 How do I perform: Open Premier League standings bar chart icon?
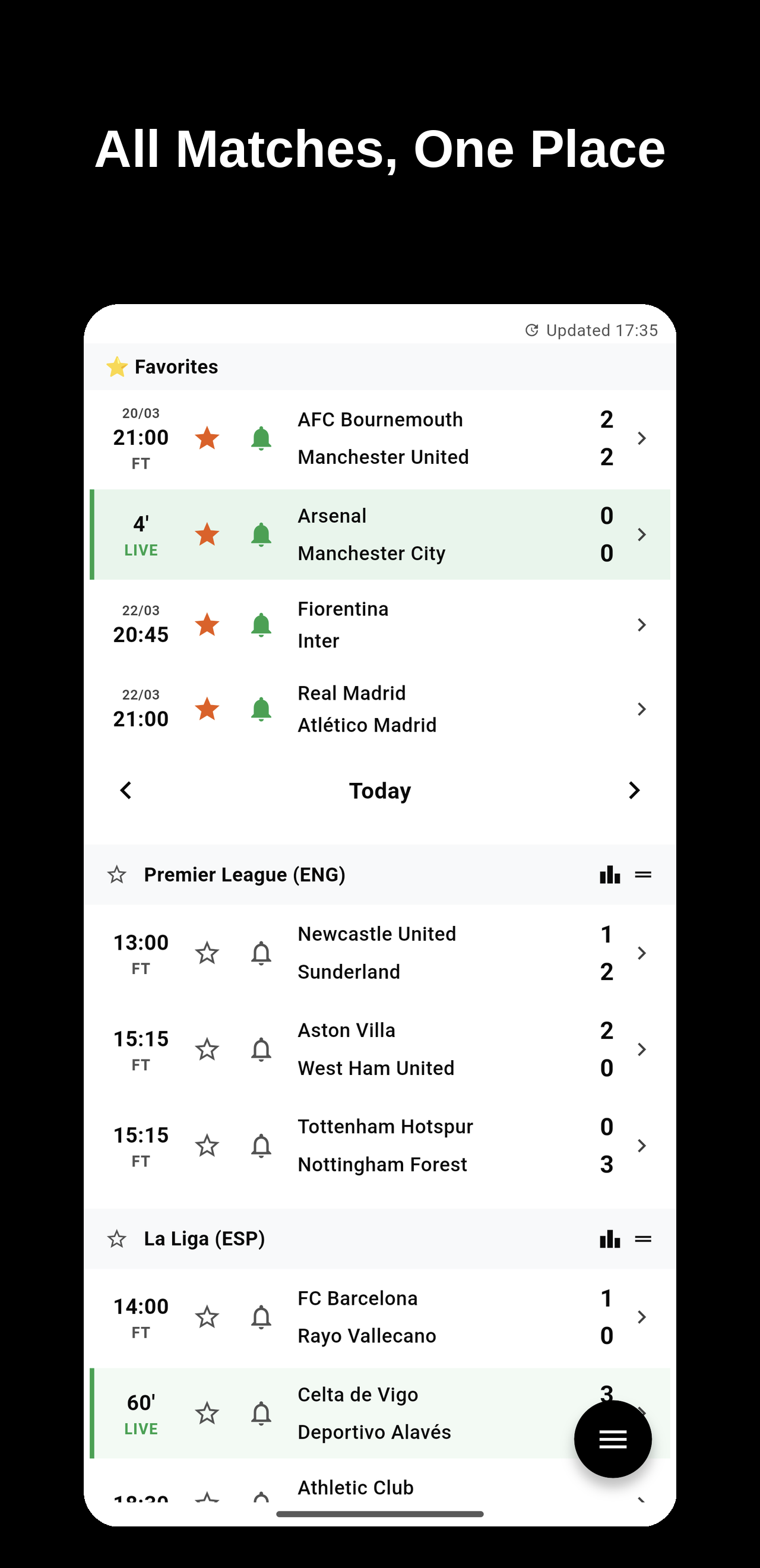pos(609,875)
